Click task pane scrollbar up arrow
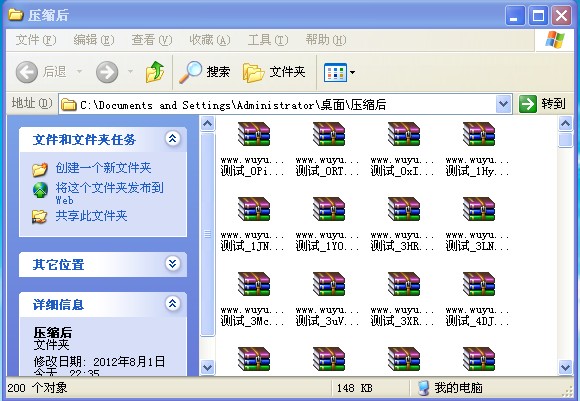Screen dimensions: 580x401 click(208, 124)
